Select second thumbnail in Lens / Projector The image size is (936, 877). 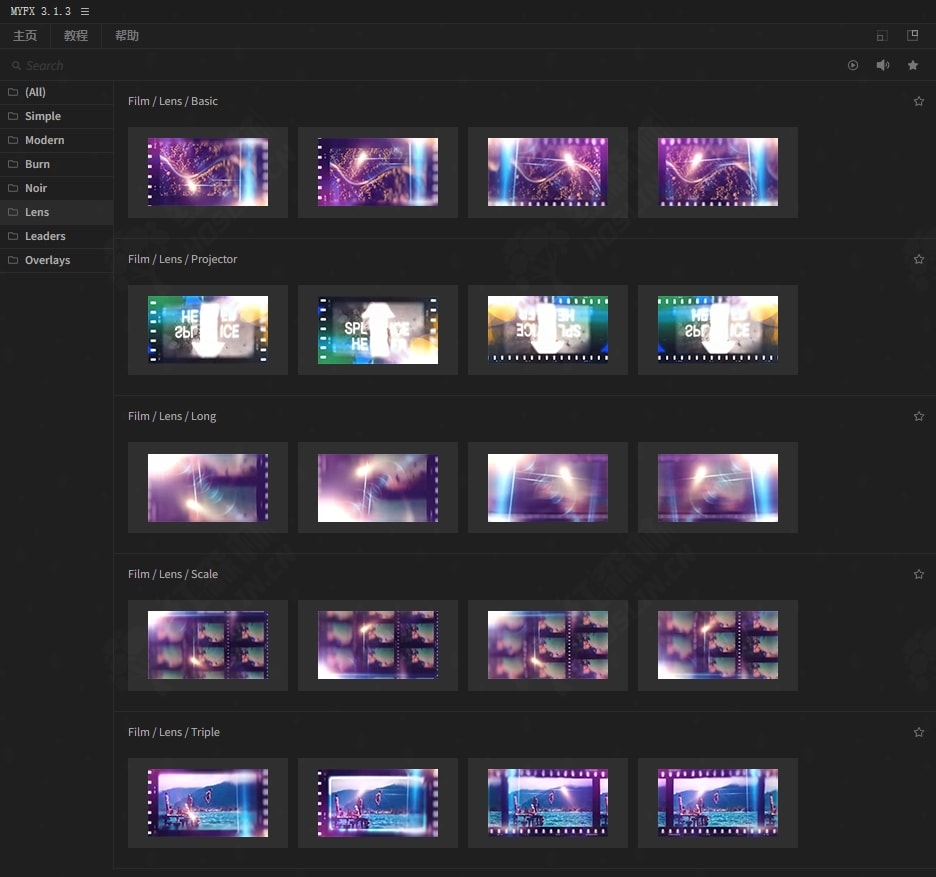(x=378, y=330)
